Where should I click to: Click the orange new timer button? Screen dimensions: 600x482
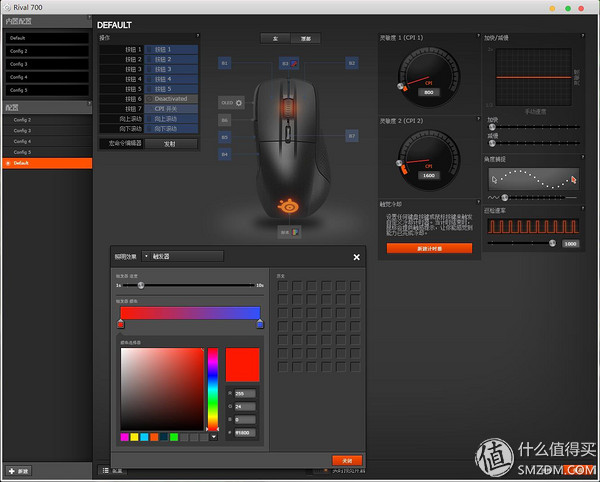[x=429, y=247]
